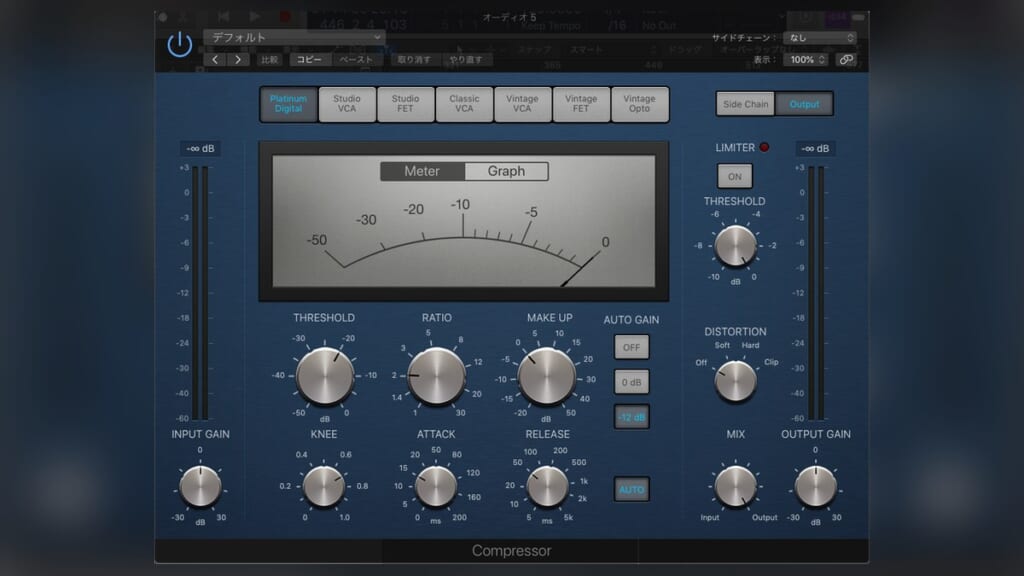Click the ペースト paste button
The height and width of the screenshot is (576, 1024).
coord(355,59)
